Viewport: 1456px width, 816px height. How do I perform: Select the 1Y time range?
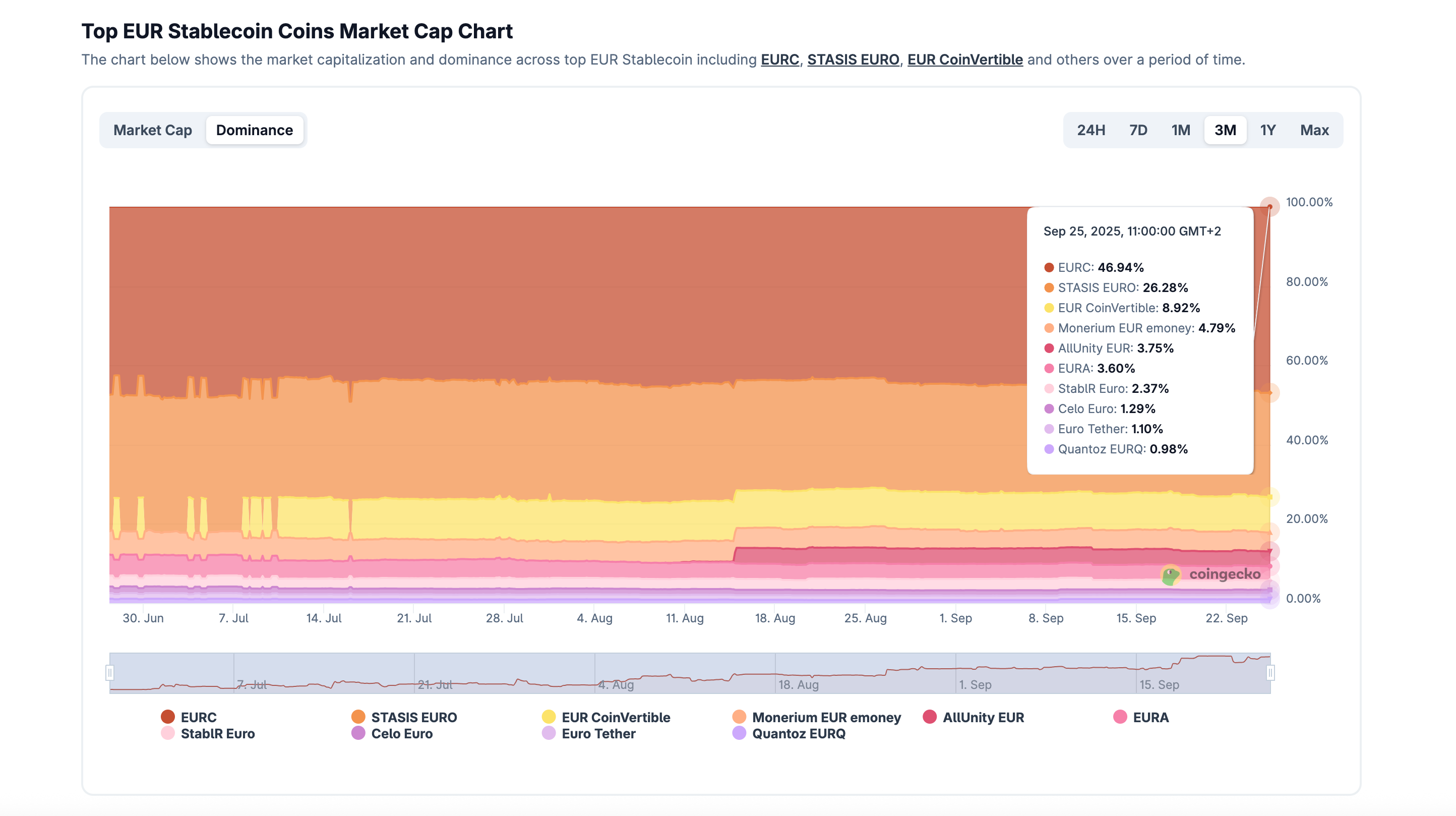click(1268, 130)
